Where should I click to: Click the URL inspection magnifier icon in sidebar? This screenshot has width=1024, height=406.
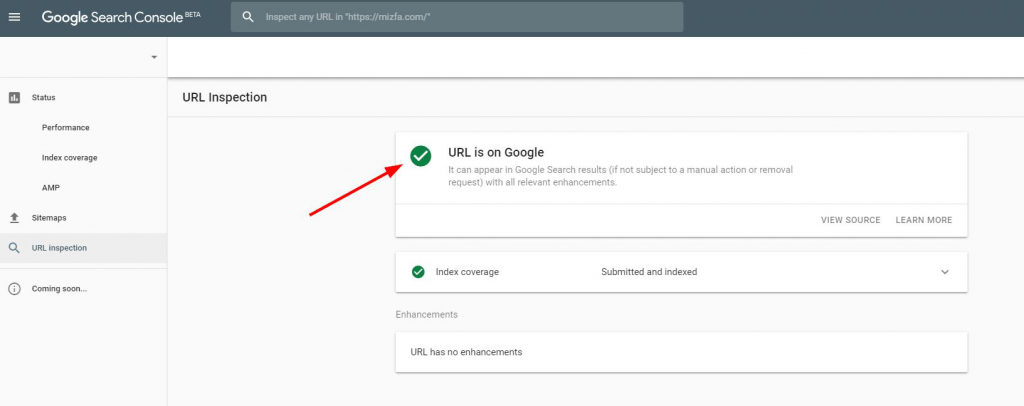(x=14, y=248)
